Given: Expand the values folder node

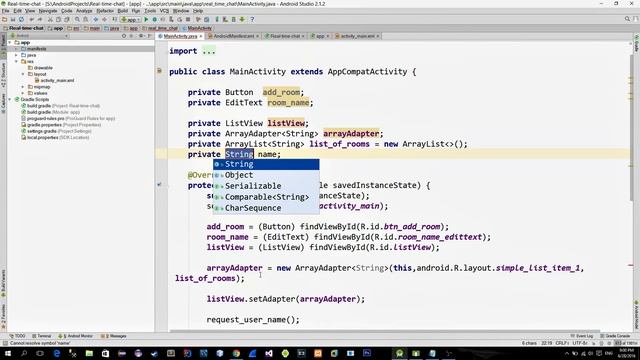Looking at the screenshot, I should [23, 93].
